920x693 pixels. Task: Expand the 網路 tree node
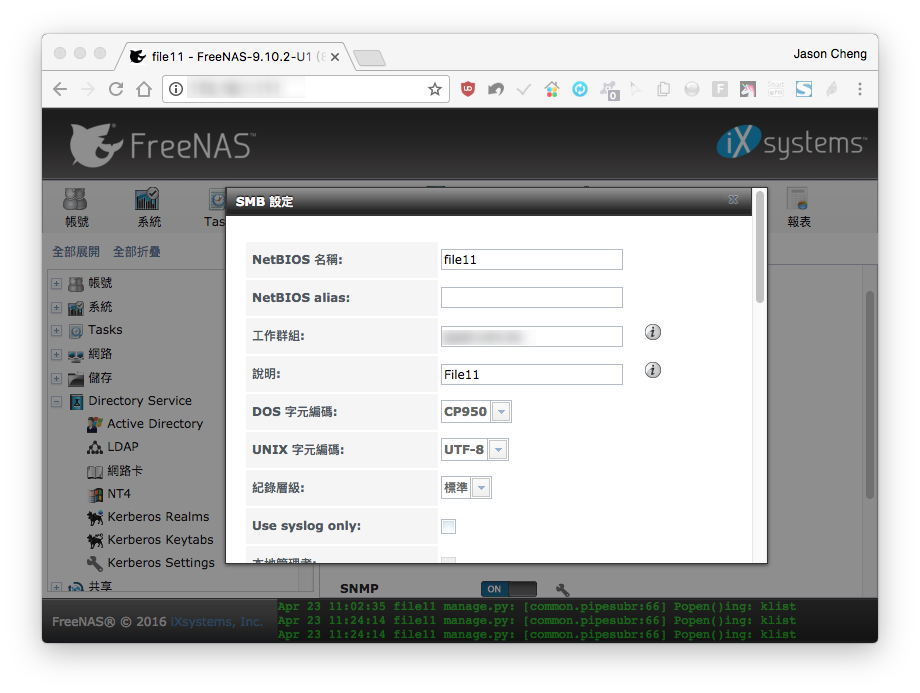[x=56, y=354]
